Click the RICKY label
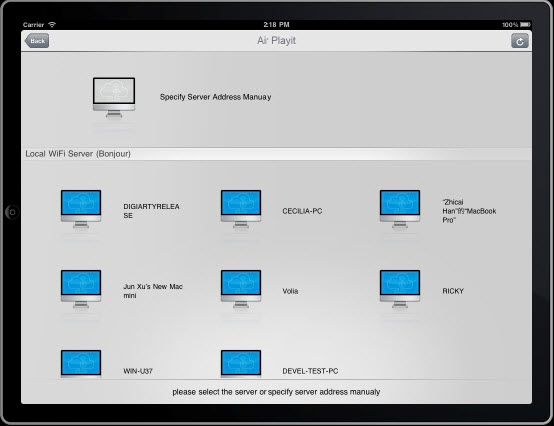Screen dimensions: 554x426 pos(453,291)
